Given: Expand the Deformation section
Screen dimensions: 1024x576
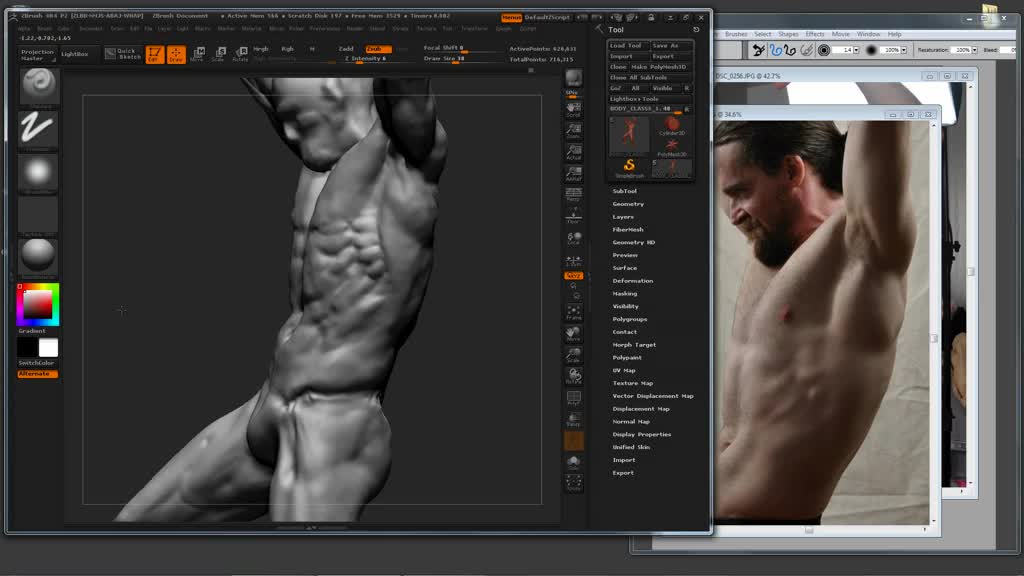Looking at the screenshot, I should tap(632, 281).
